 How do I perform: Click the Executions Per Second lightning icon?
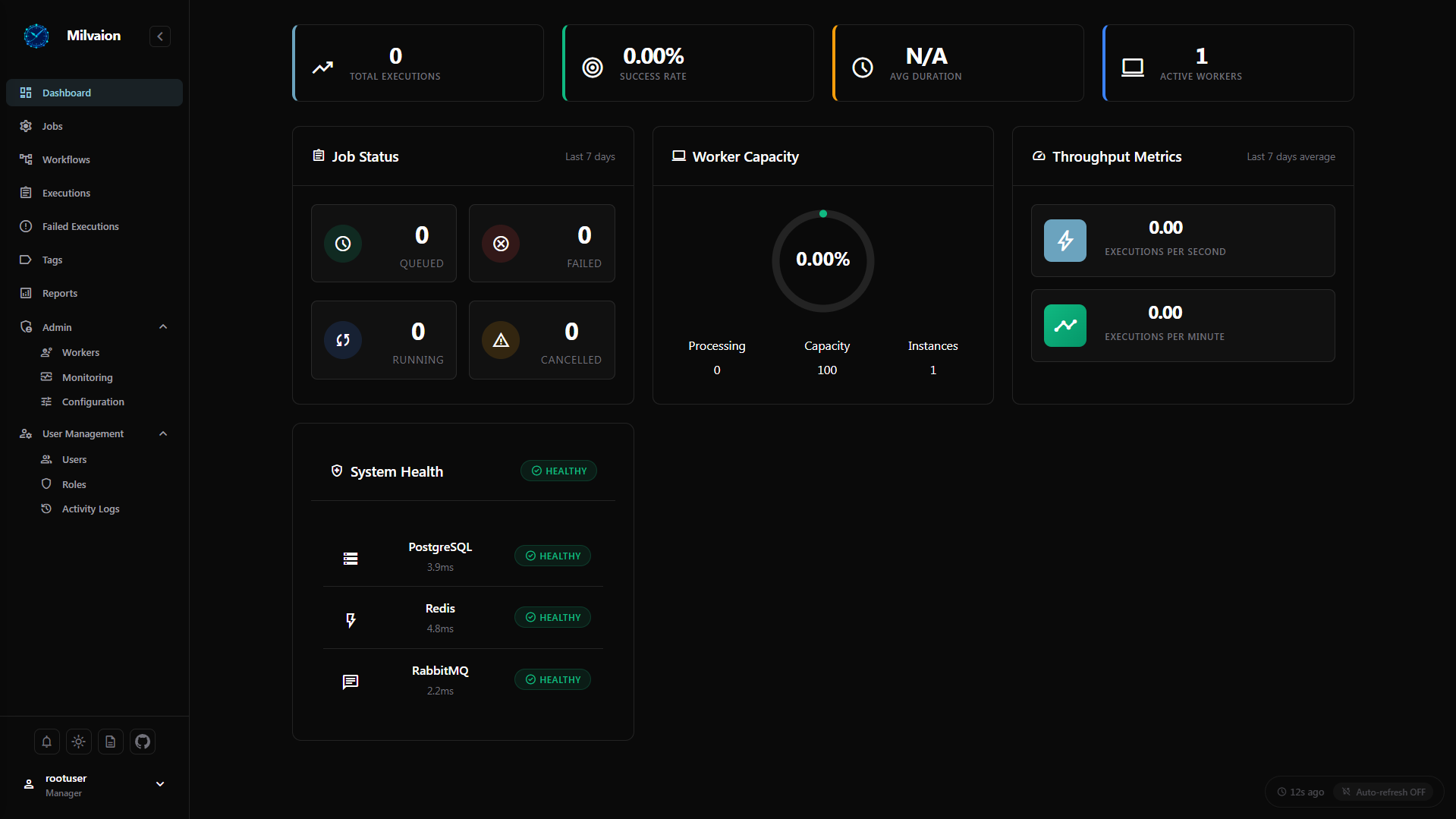pos(1065,241)
